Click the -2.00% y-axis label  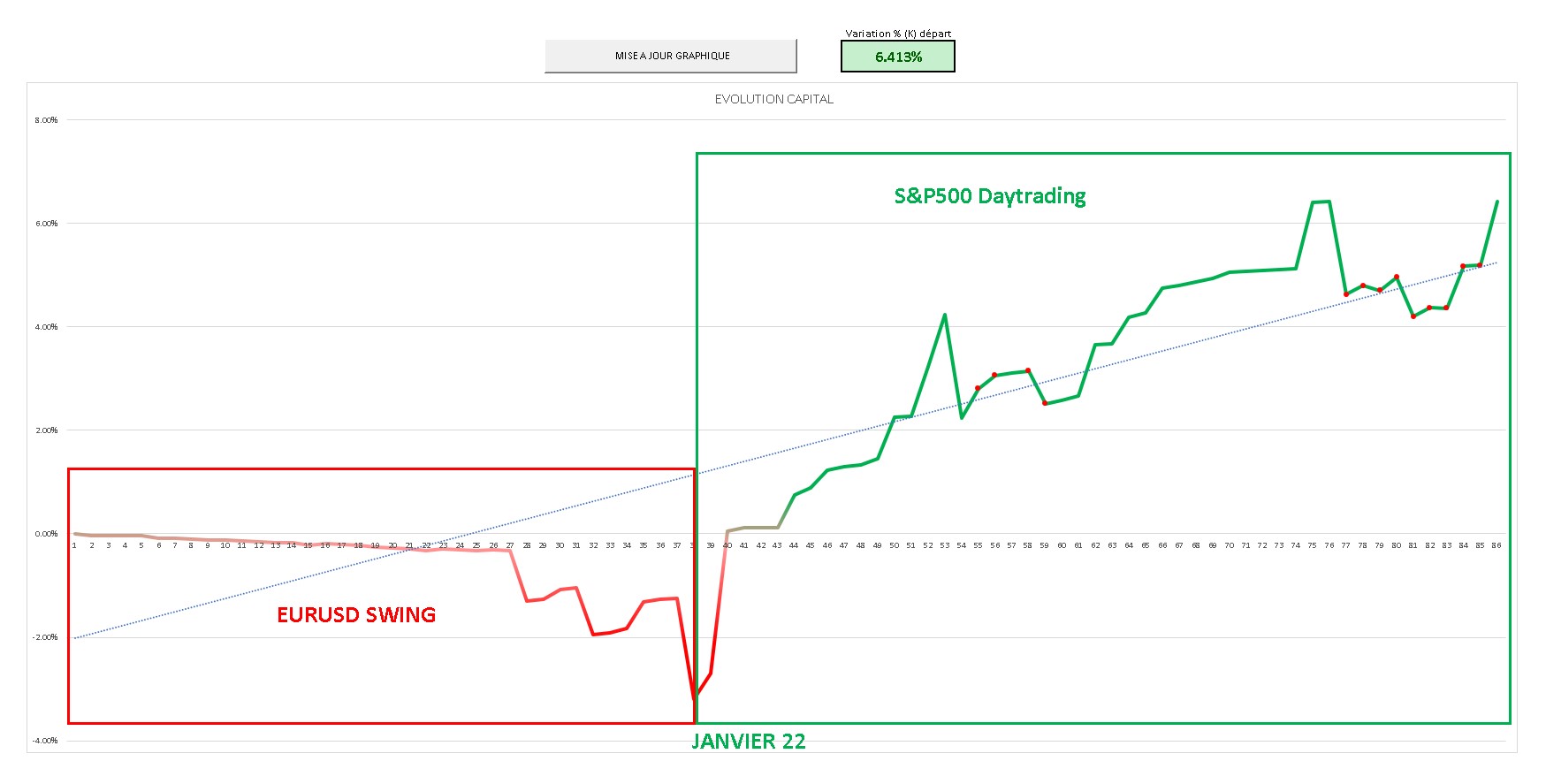pos(45,637)
